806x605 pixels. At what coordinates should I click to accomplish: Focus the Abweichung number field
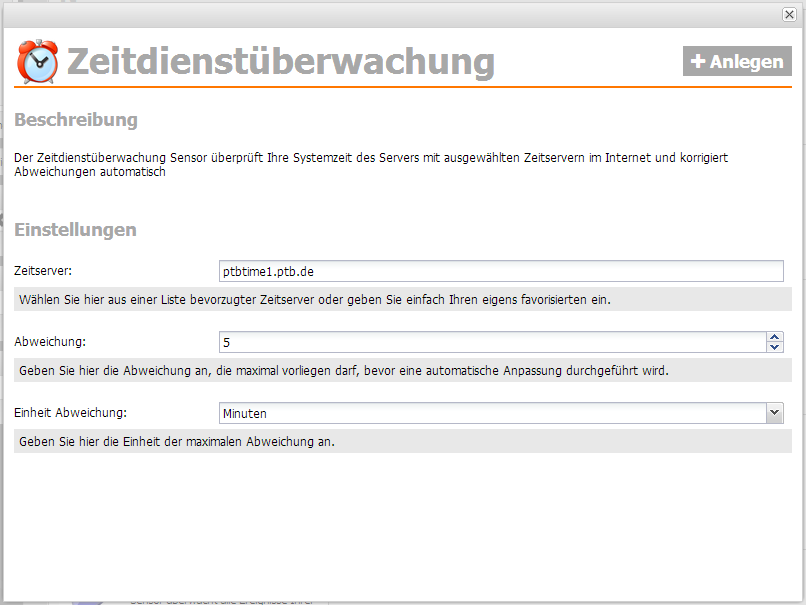coord(490,342)
